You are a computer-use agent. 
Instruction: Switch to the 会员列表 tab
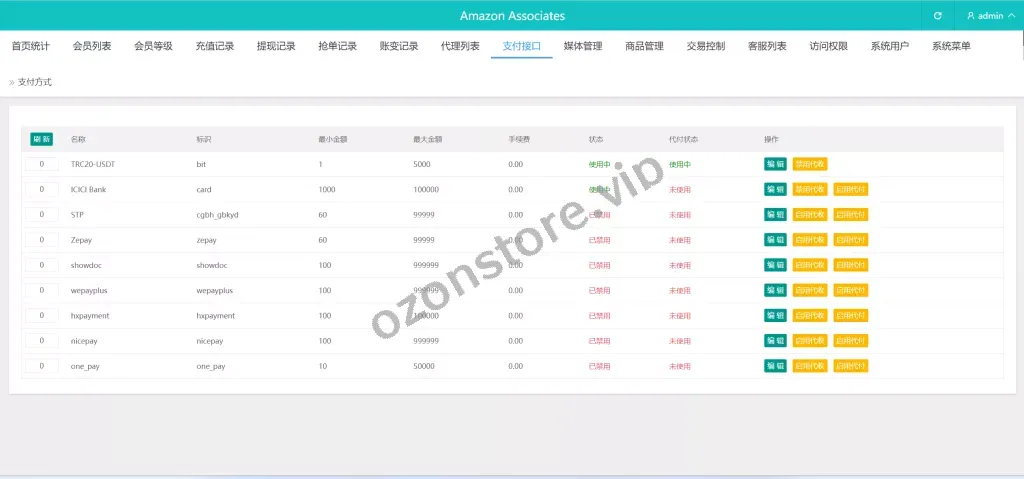click(92, 46)
